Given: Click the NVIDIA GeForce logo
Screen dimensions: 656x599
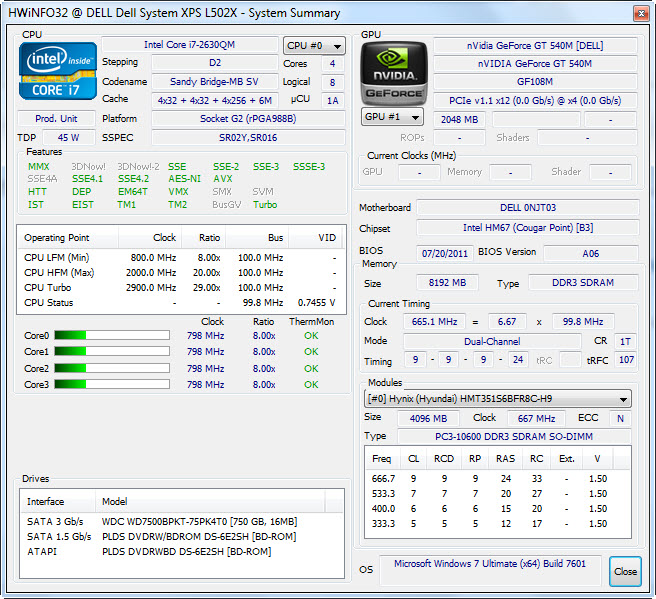Looking at the screenshot, I should [x=394, y=73].
